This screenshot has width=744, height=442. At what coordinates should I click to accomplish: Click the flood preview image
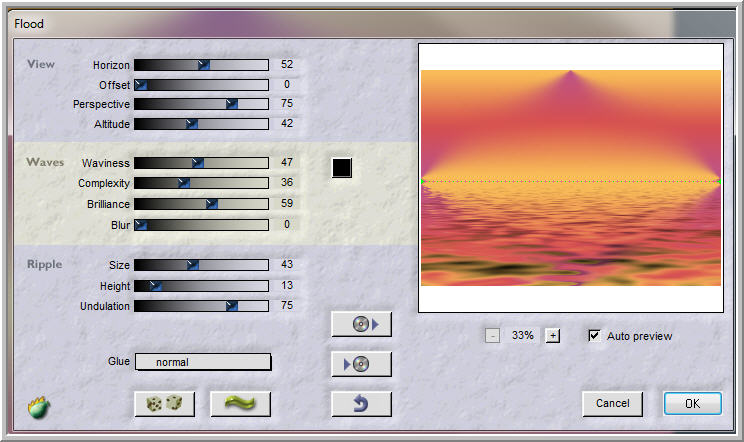[x=571, y=178]
